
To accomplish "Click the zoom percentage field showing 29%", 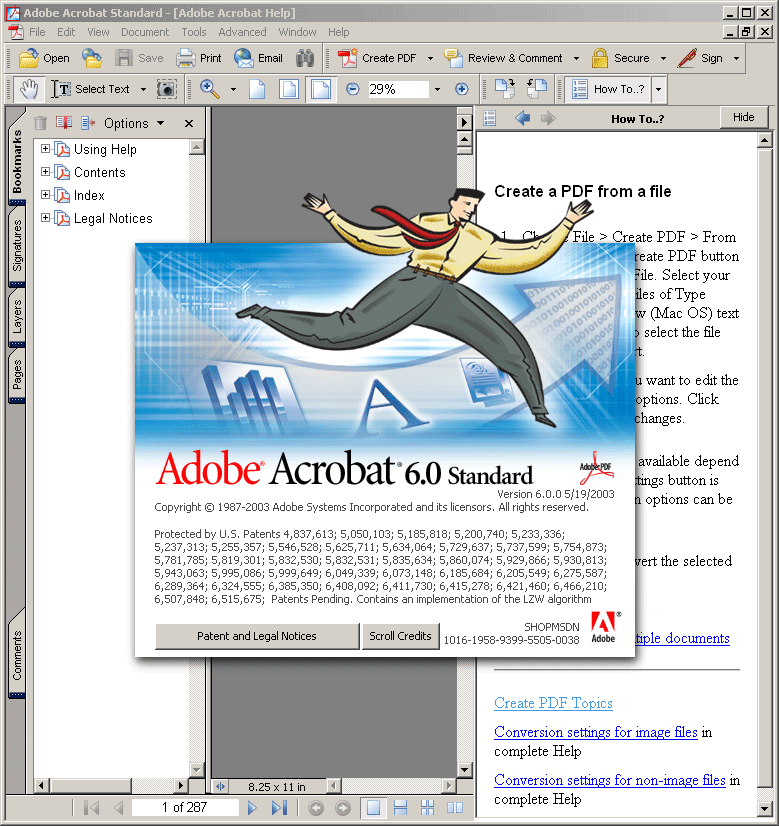I will coord(397,89).
